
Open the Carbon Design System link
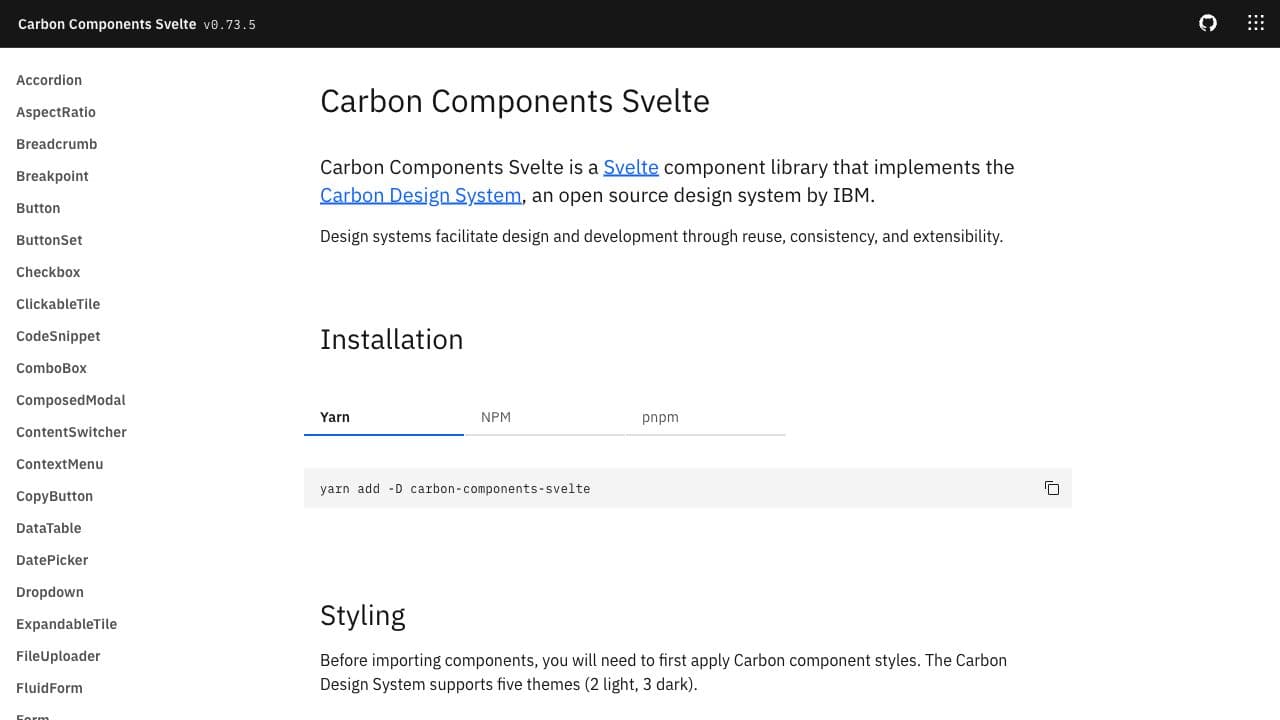tap(420, 195)
